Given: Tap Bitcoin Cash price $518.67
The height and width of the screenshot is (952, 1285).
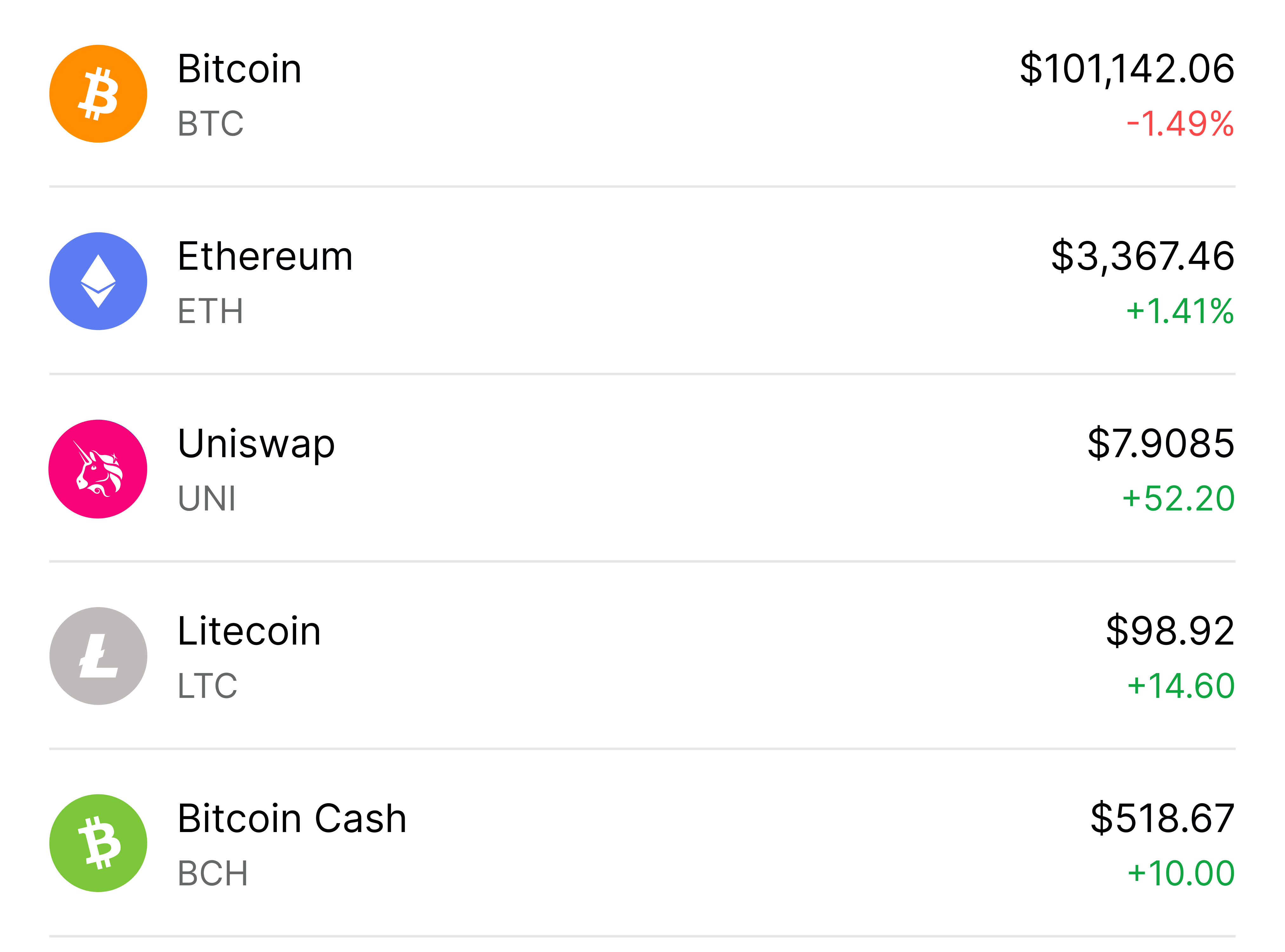Looking at the screenshot, I should (1162, 818).
